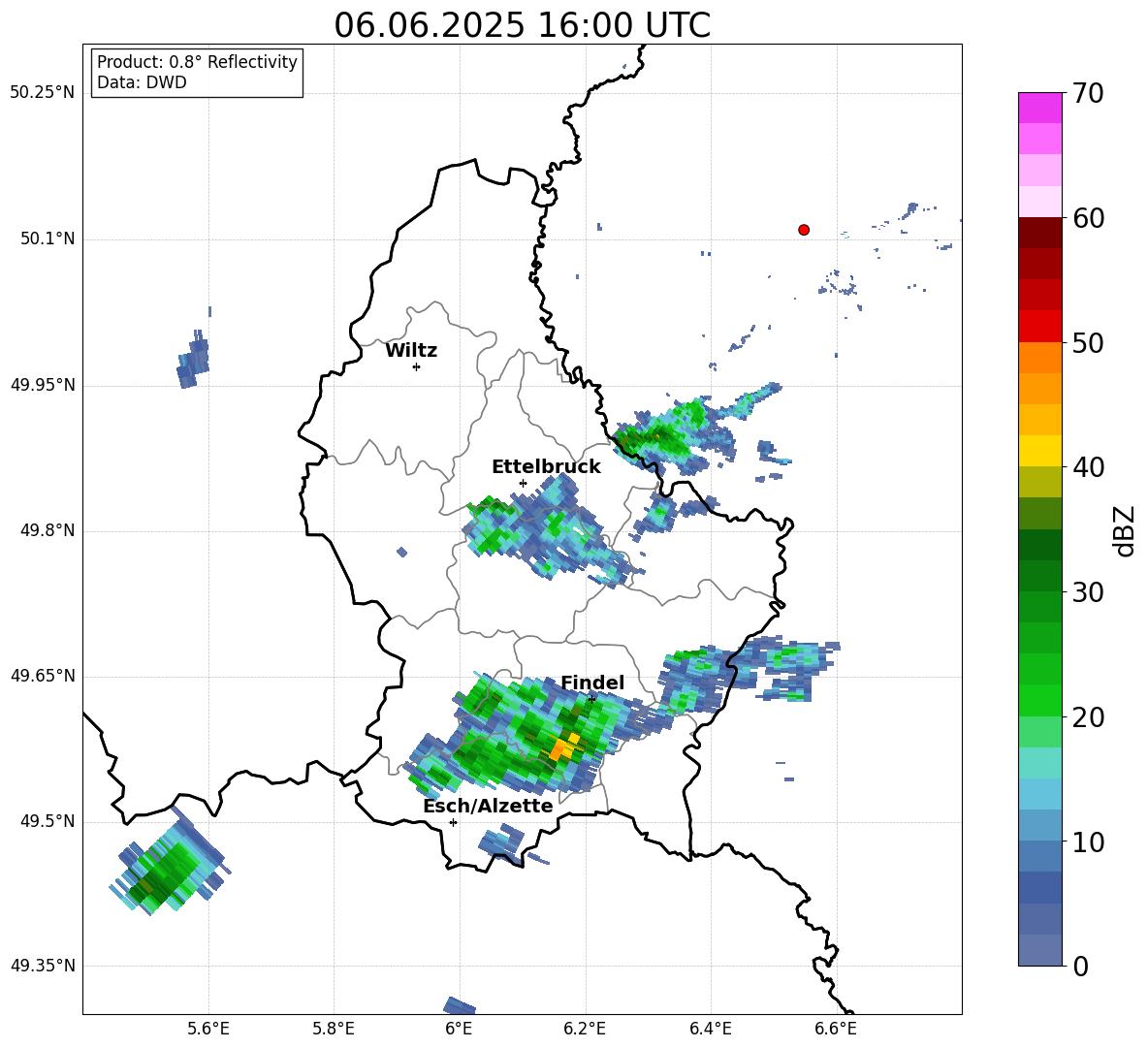Click the 10 colorbar tick label

(x=1088, y=842)
